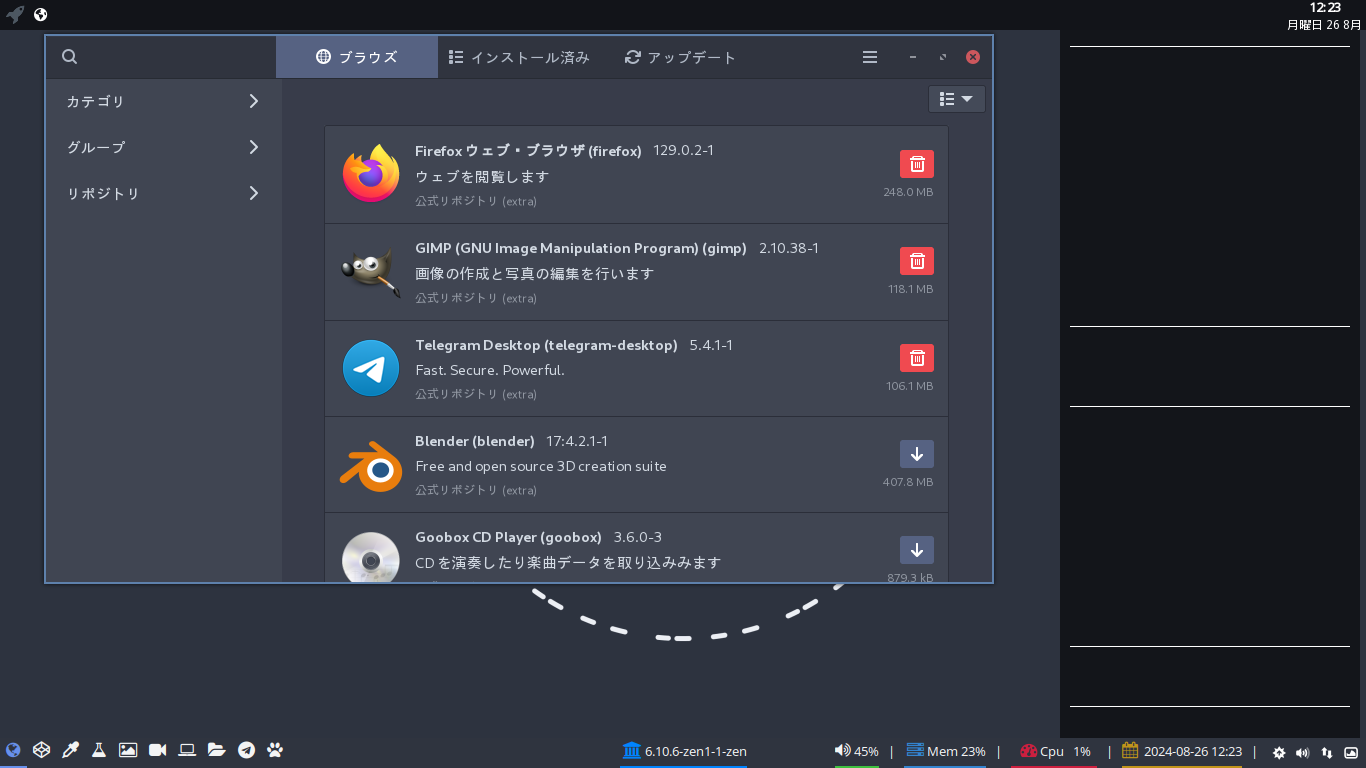Open the アップデート tab
Viewport: 1366px width, 768px height.
point(680,57)
